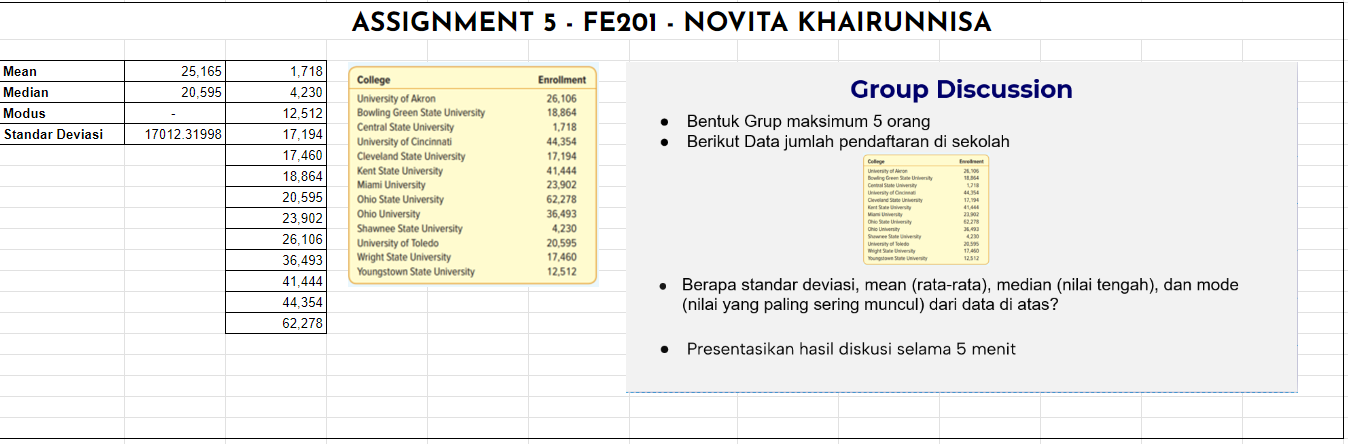The width and height of the screenshot is (1348, 444).
Task: Select the standard deviation value 17012.31998
Action: pyautogui.click(x=175, y=134)
